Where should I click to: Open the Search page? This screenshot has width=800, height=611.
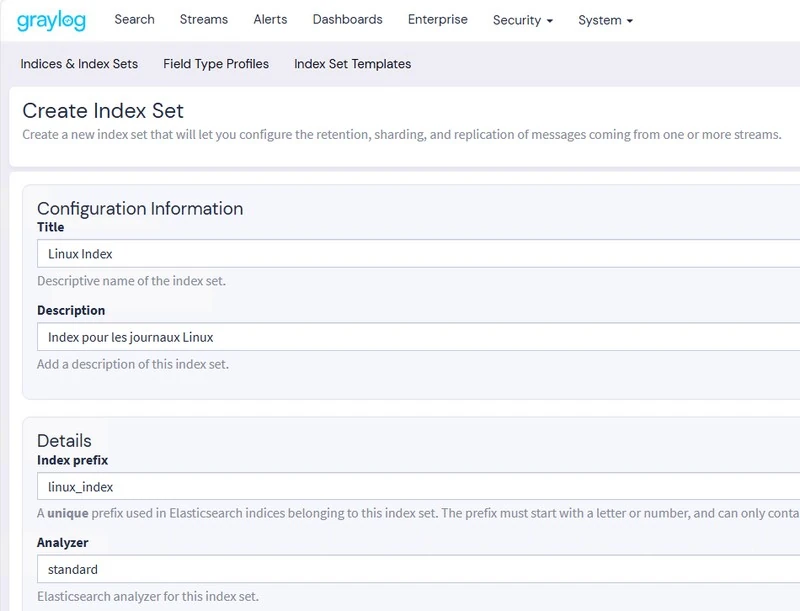pos(134,19)
